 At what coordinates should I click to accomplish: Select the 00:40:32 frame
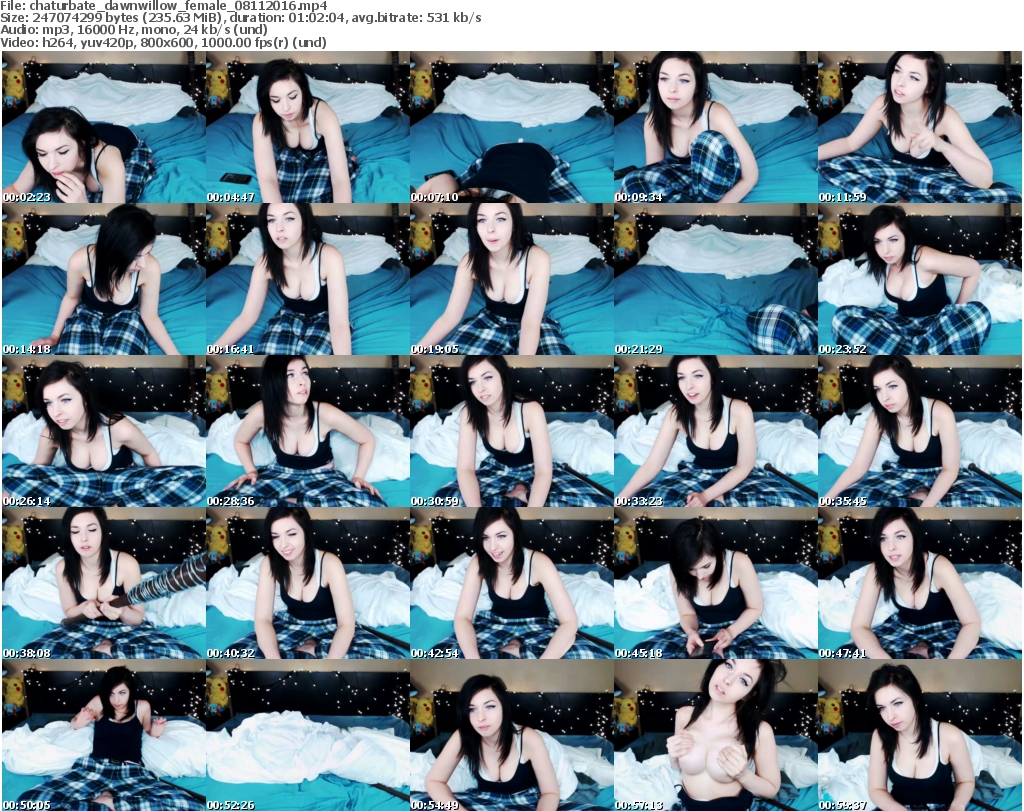pos(308,584)
